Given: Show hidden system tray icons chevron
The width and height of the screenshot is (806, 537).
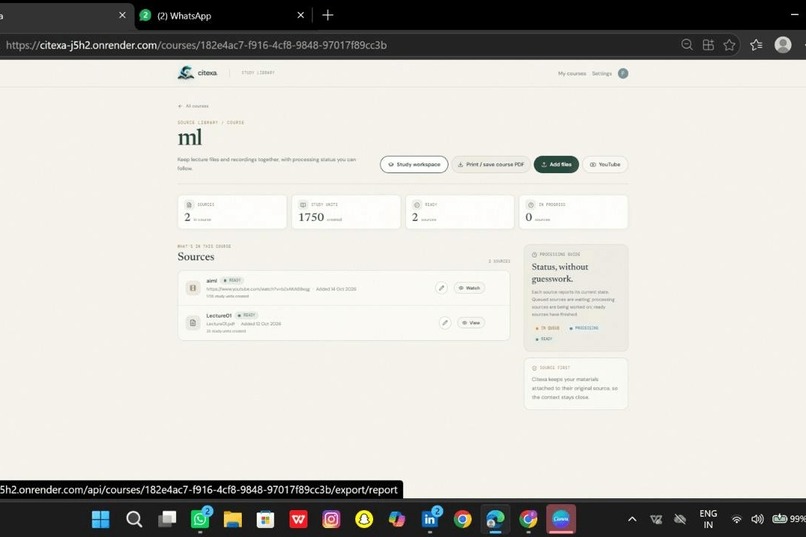Looking at the screenshot, I should [632, 519].
